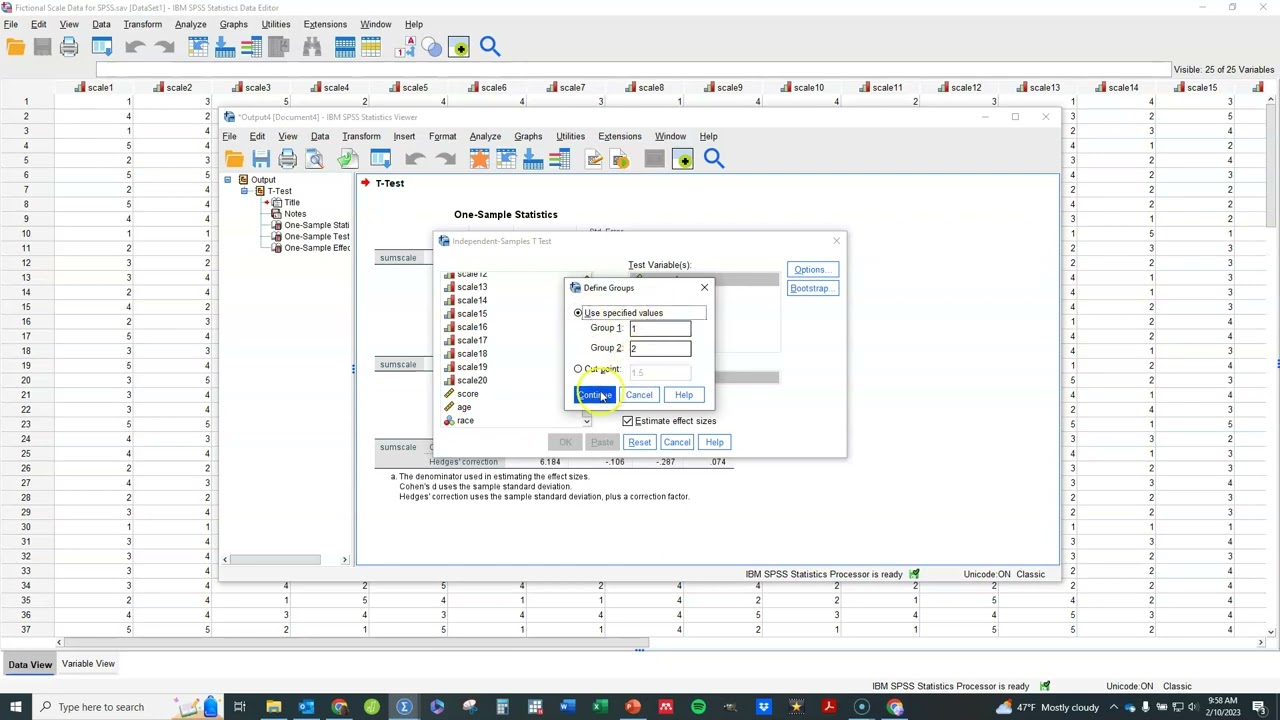Click the variable list scroll-down arrow
This screenshot has height=720, width=1280.
(x=587, y=421)
